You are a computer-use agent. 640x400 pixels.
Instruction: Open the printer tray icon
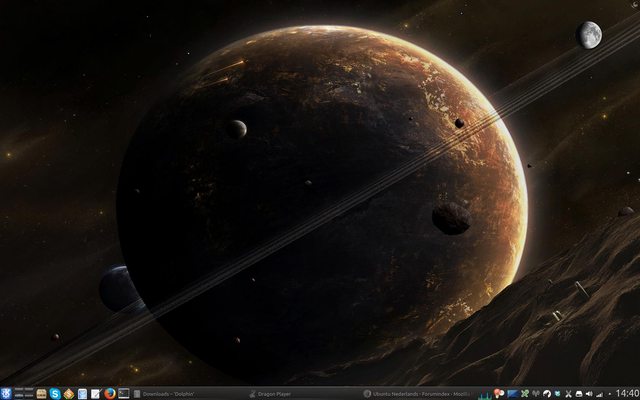(579, 394)
